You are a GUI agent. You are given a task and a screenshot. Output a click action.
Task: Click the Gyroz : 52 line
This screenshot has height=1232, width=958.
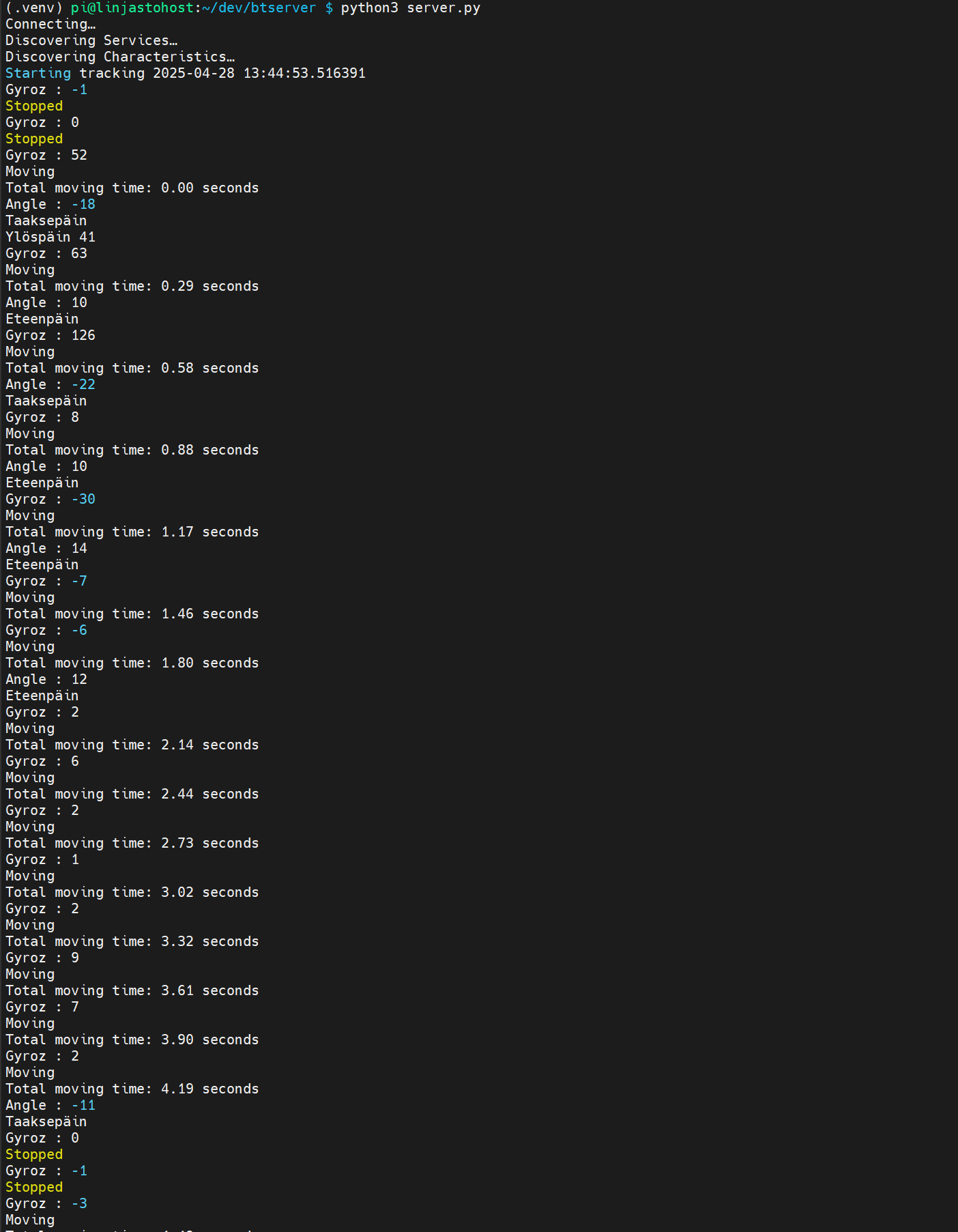[46, 156]
